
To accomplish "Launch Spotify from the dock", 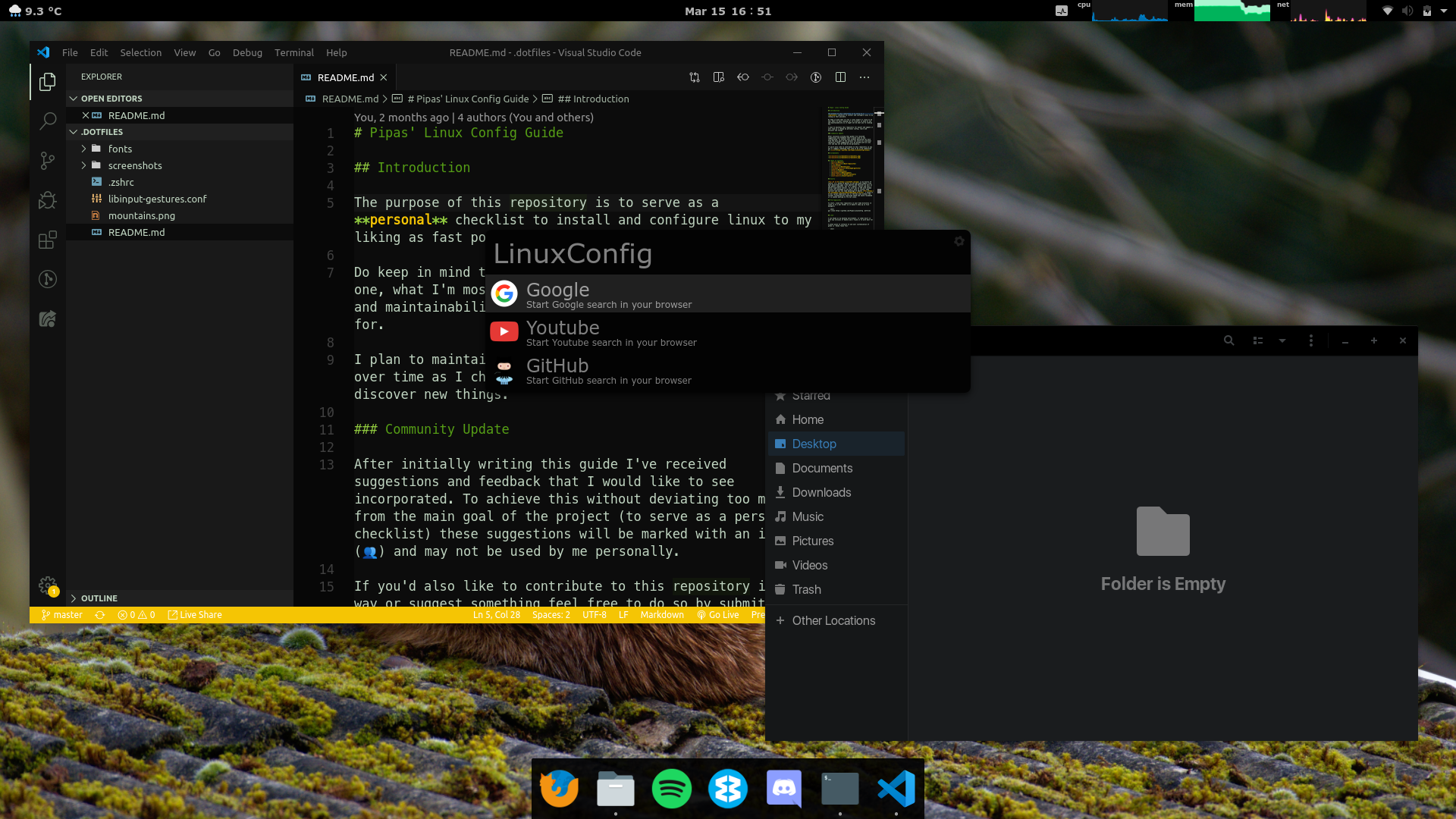I will click(x=671, y=789).
